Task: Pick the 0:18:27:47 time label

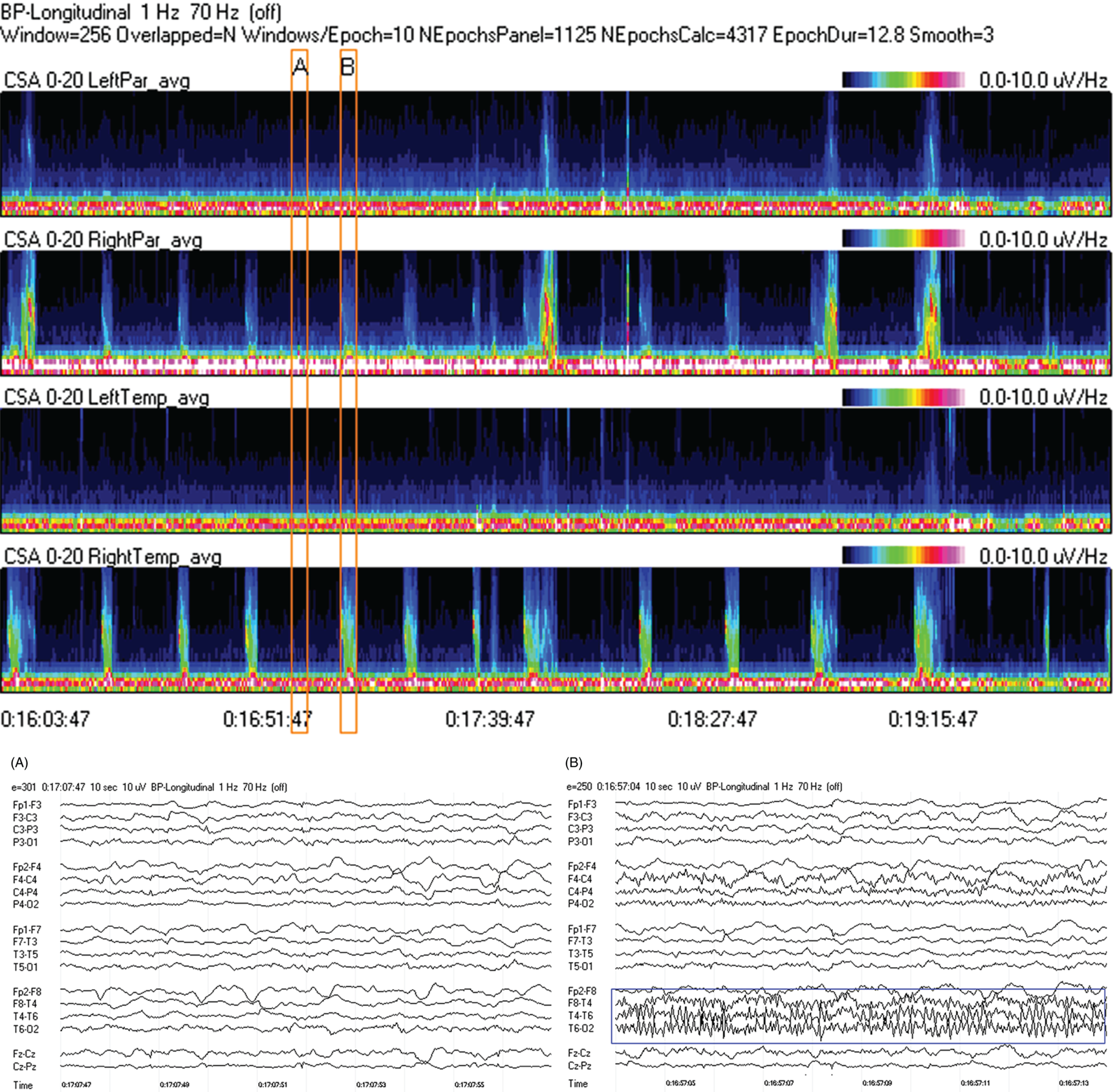Action: tap(712, 719)
